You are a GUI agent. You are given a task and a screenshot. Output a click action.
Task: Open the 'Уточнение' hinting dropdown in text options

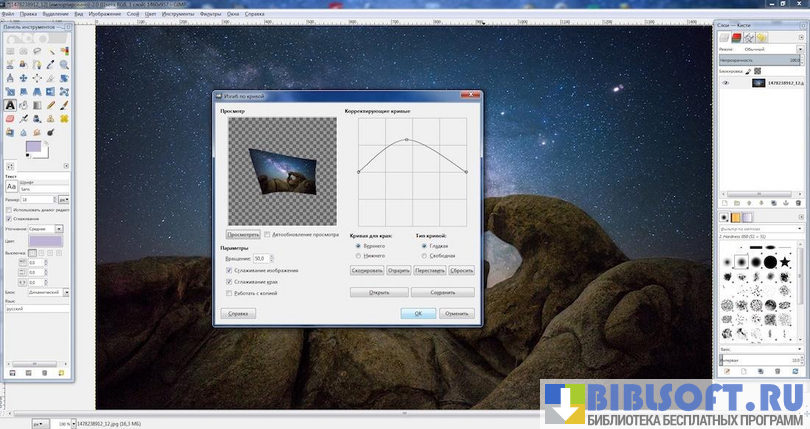point(46,229)
